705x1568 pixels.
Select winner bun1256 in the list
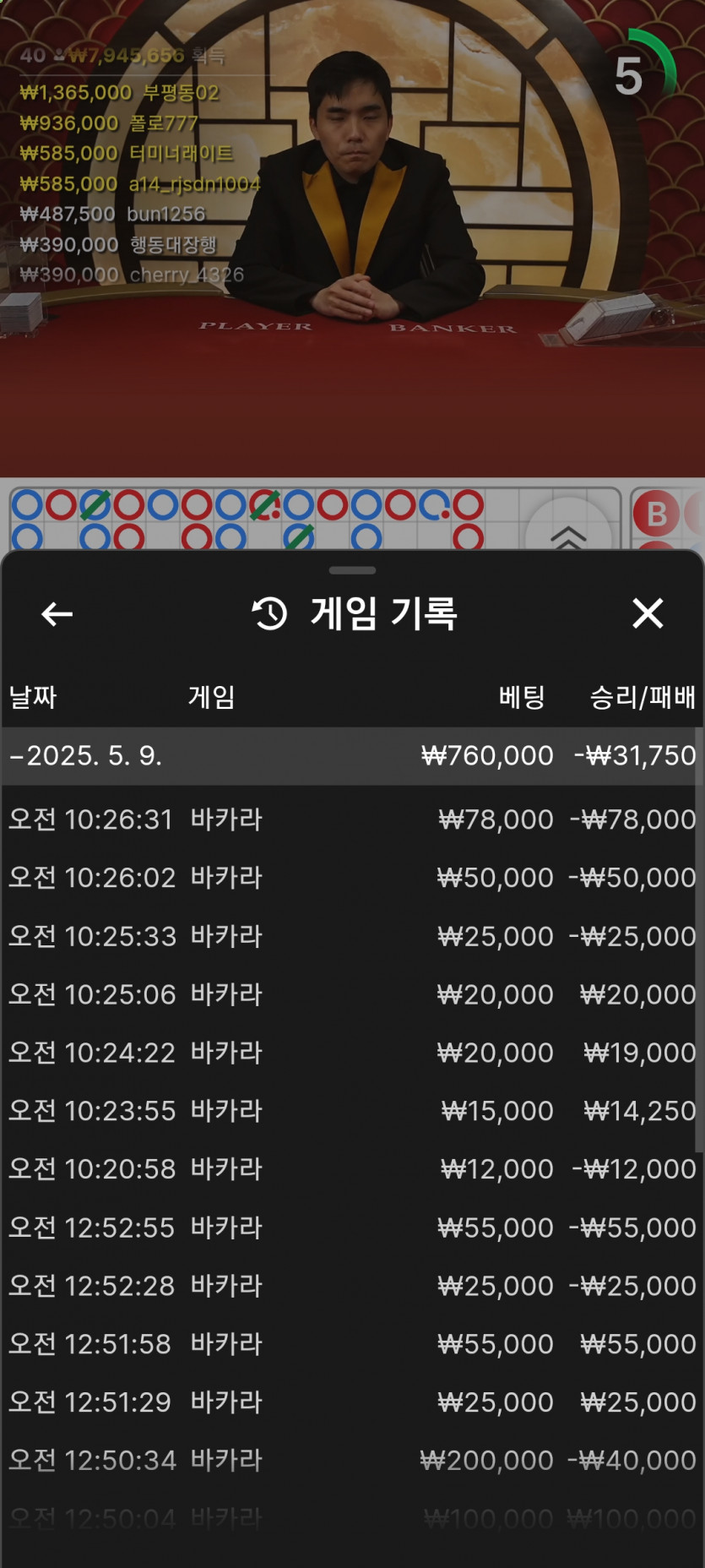[x=113, y=215]
